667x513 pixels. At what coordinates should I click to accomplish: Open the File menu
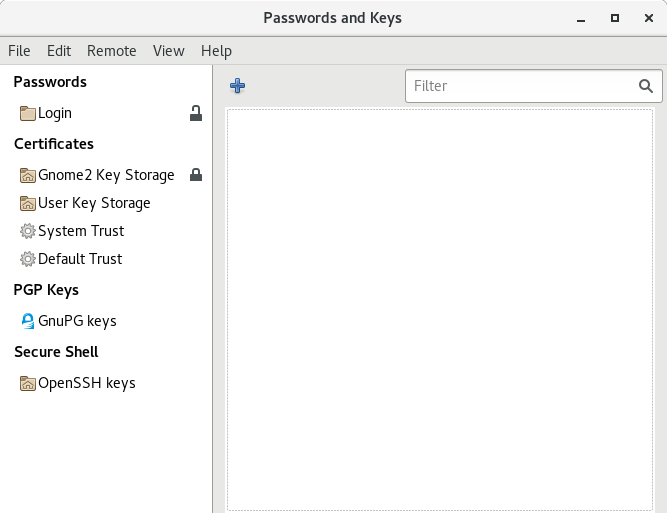pos(19,51)
